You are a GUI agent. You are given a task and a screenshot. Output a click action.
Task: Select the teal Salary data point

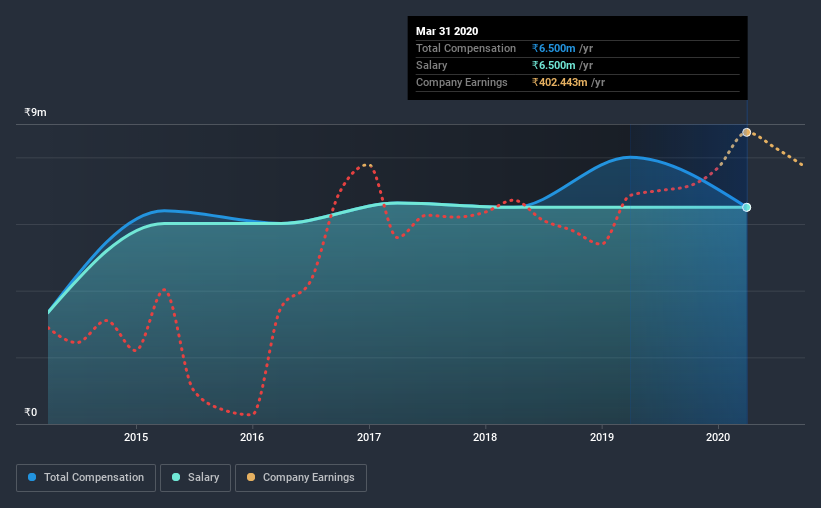tap(747, 207)
